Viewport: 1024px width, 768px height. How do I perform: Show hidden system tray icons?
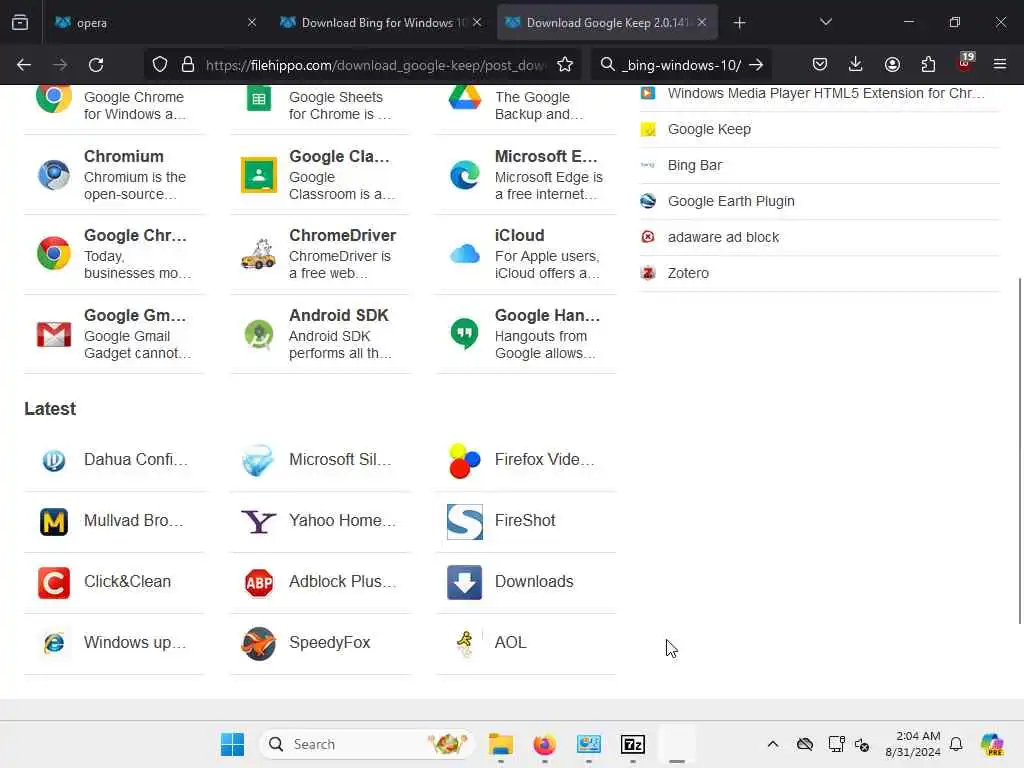tap(773, 744)
